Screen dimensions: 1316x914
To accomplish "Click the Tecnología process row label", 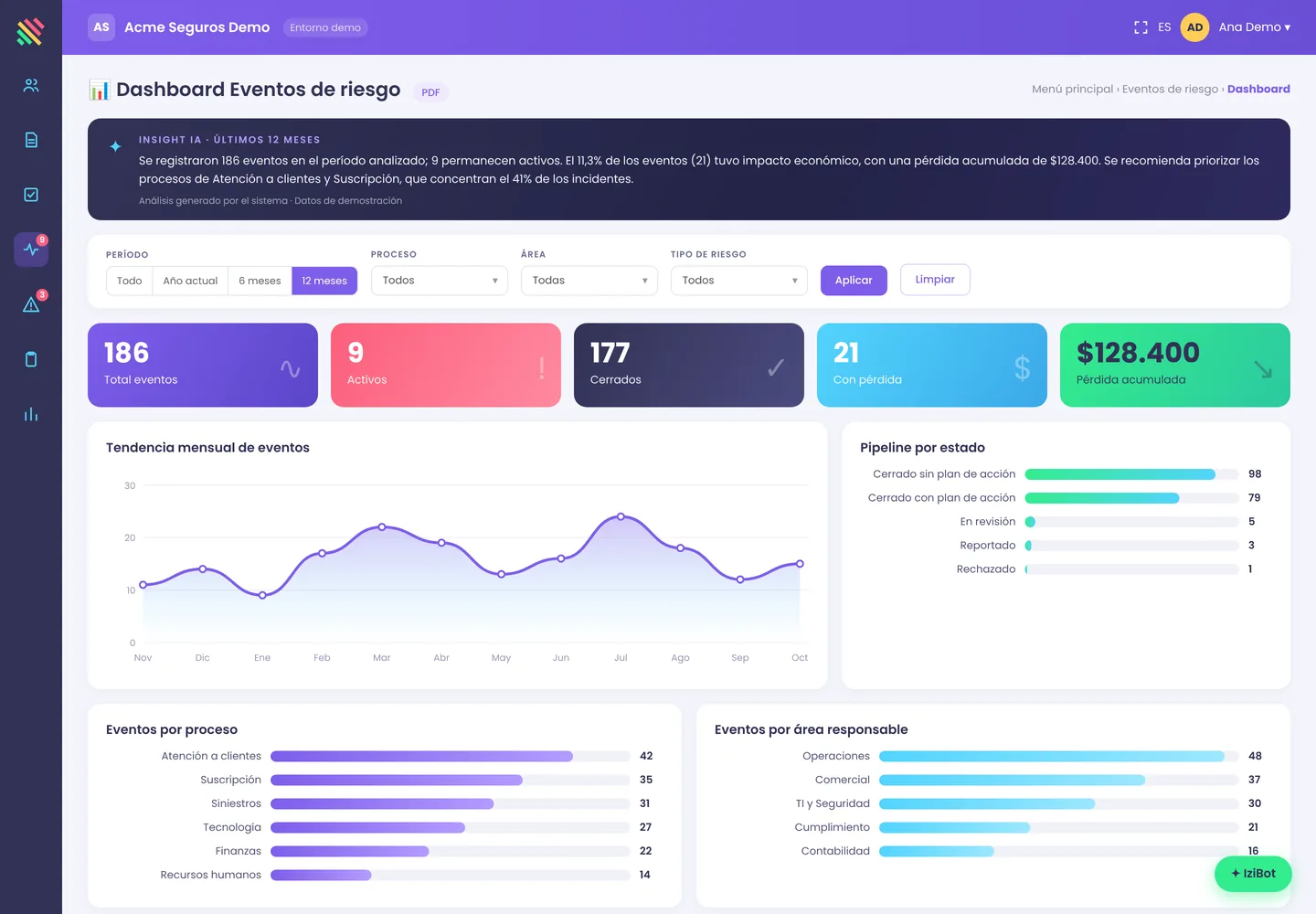I will (232, 827).
